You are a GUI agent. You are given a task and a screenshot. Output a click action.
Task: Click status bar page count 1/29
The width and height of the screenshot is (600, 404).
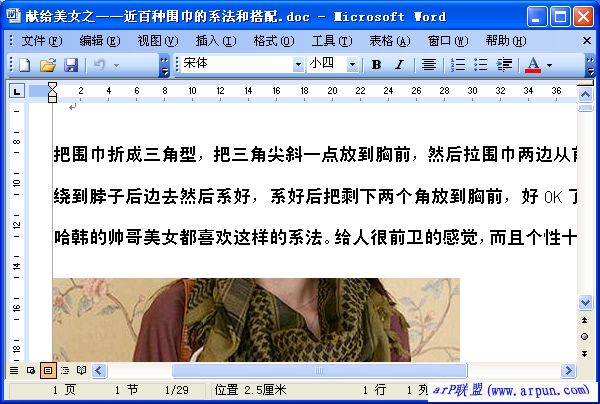177,390
